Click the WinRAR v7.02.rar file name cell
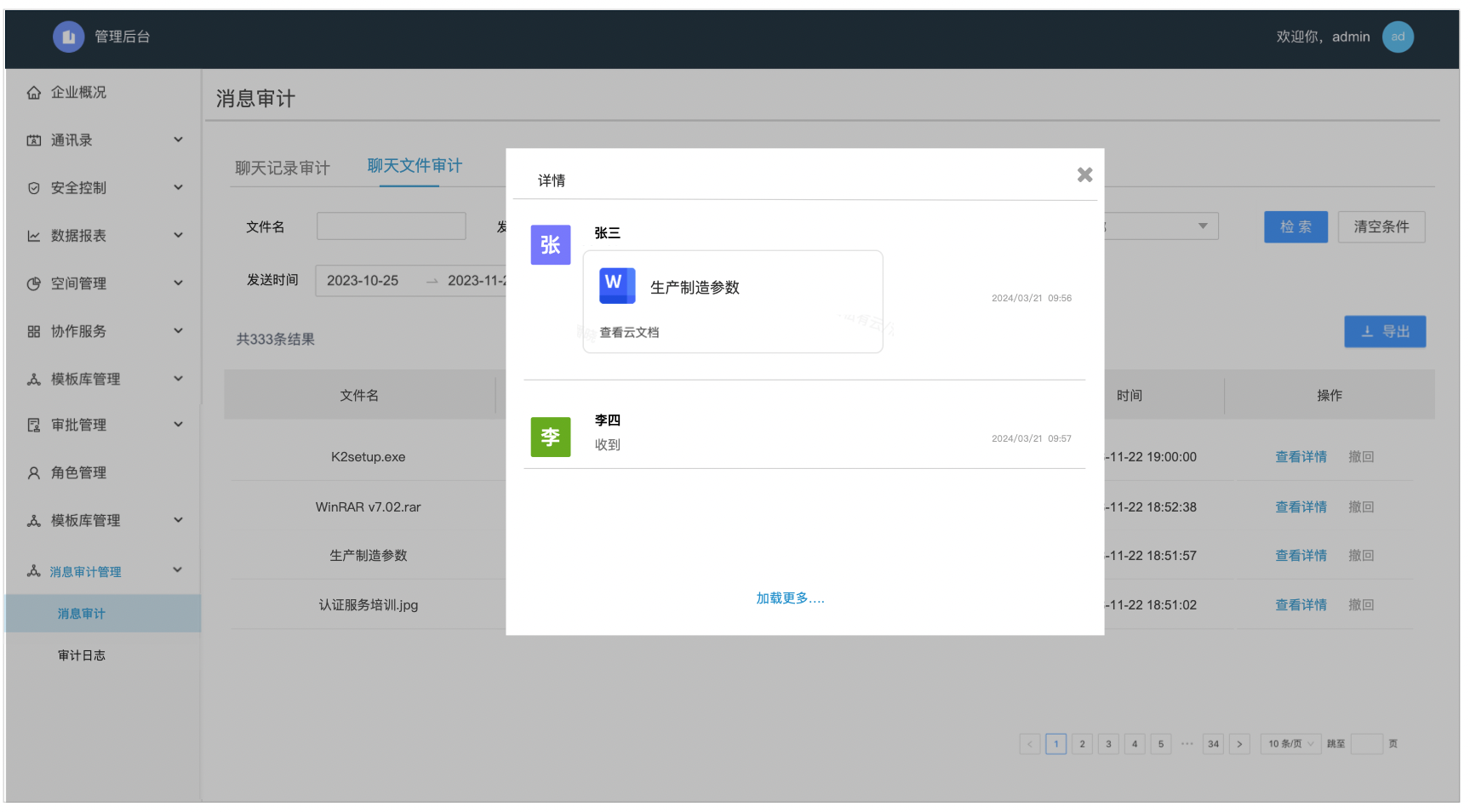The image size is (1470, 812). coord(369,507)
